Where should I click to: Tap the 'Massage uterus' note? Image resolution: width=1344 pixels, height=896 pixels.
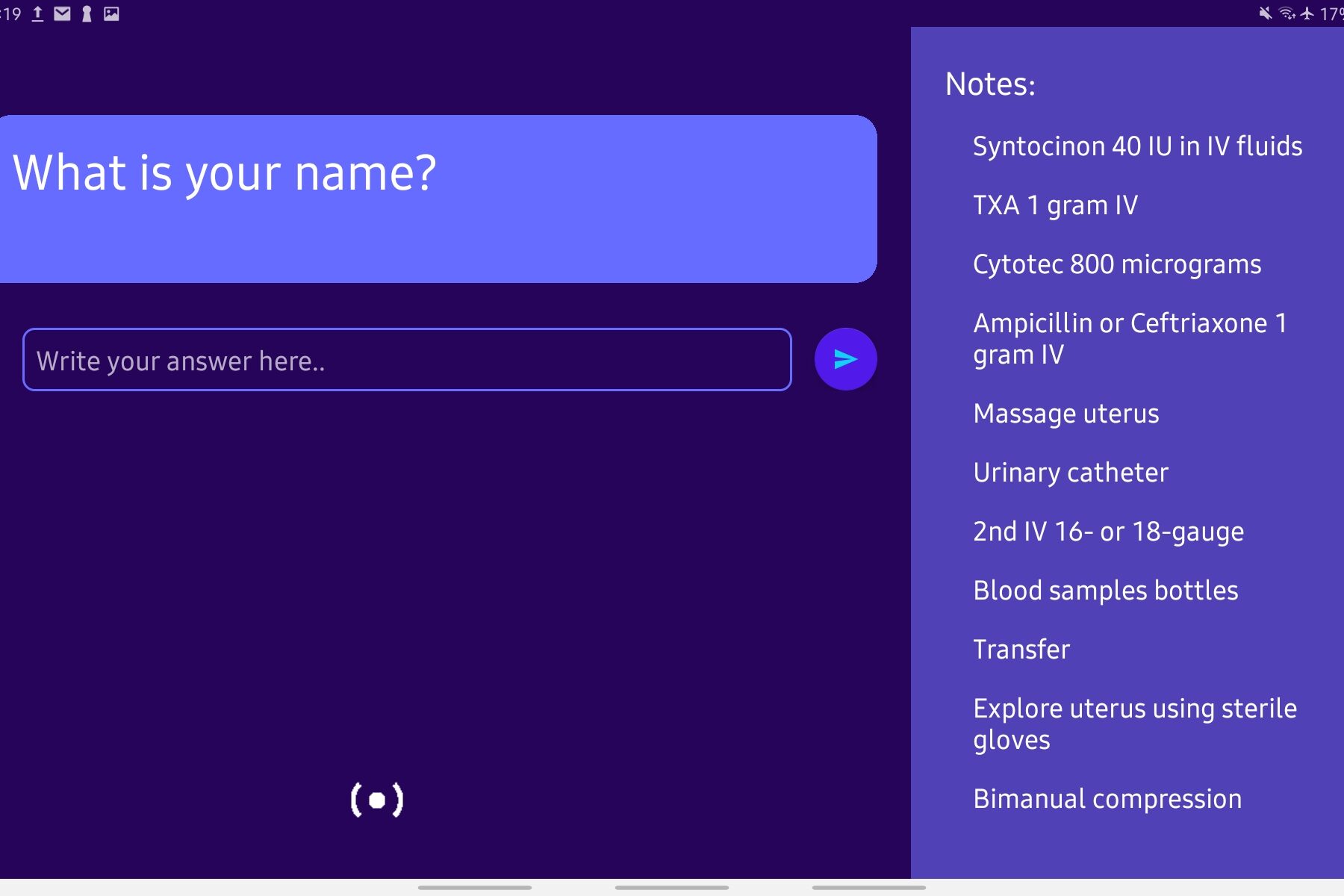[1065, 414]
